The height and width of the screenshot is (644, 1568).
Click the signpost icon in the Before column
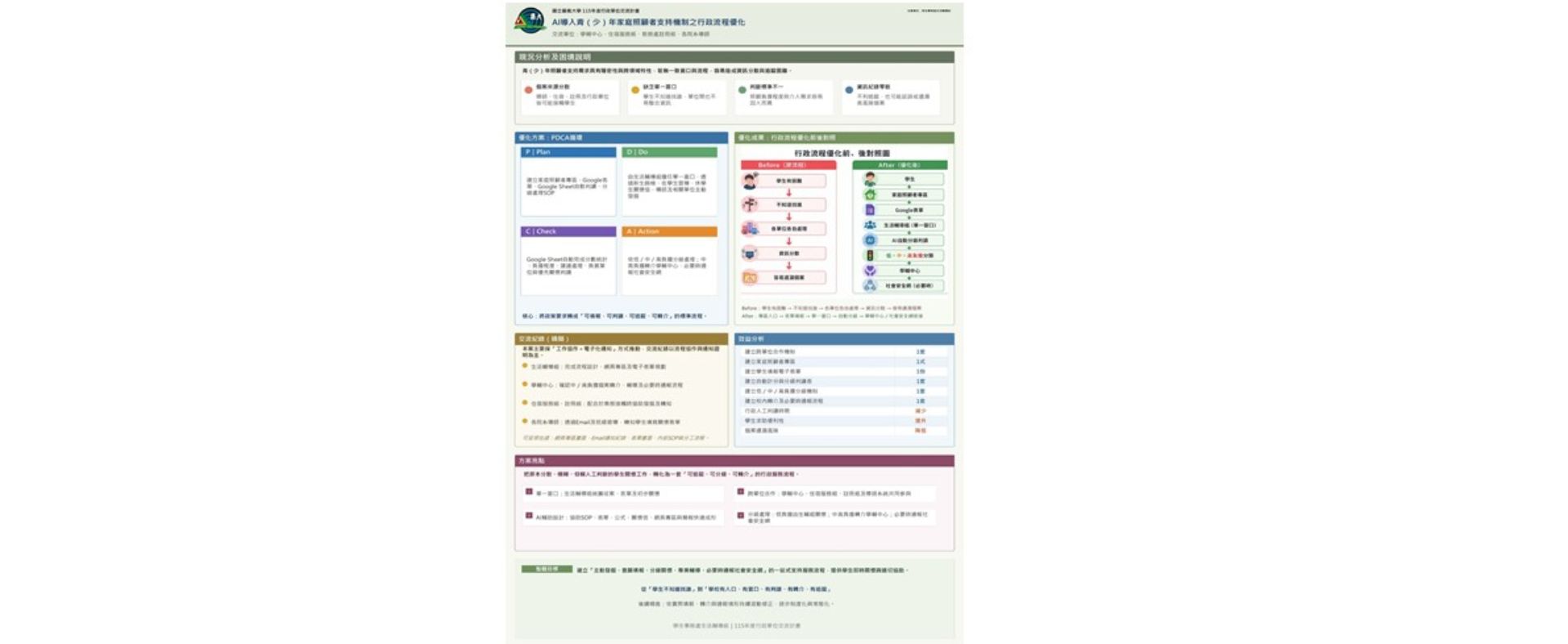pyautogui.click(x=750, y=204)
